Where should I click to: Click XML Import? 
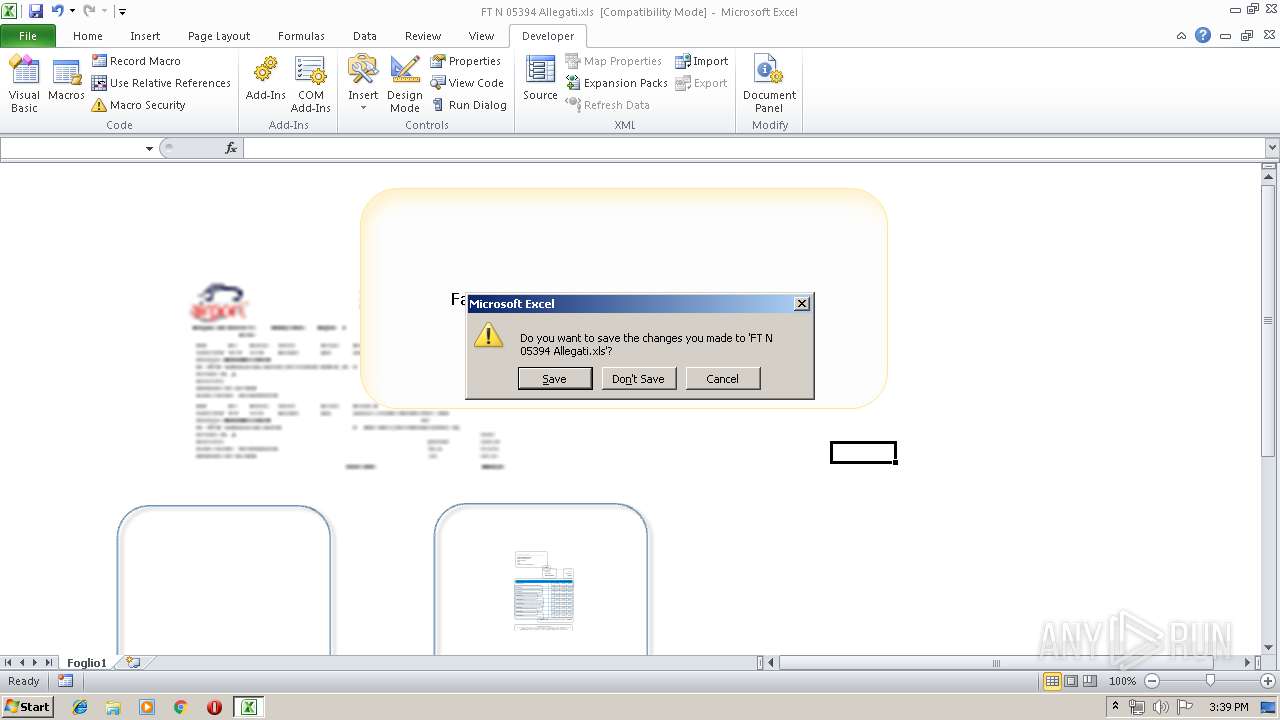click(x=701, y=61)
